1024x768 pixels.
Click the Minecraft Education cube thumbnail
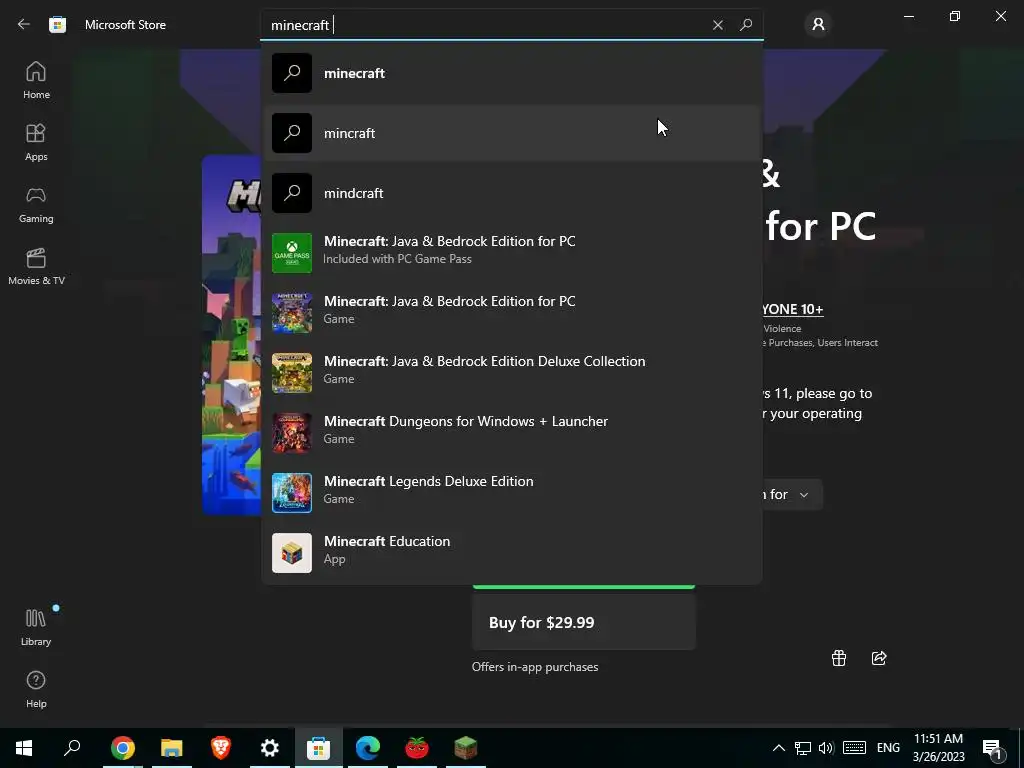(292, 553)
